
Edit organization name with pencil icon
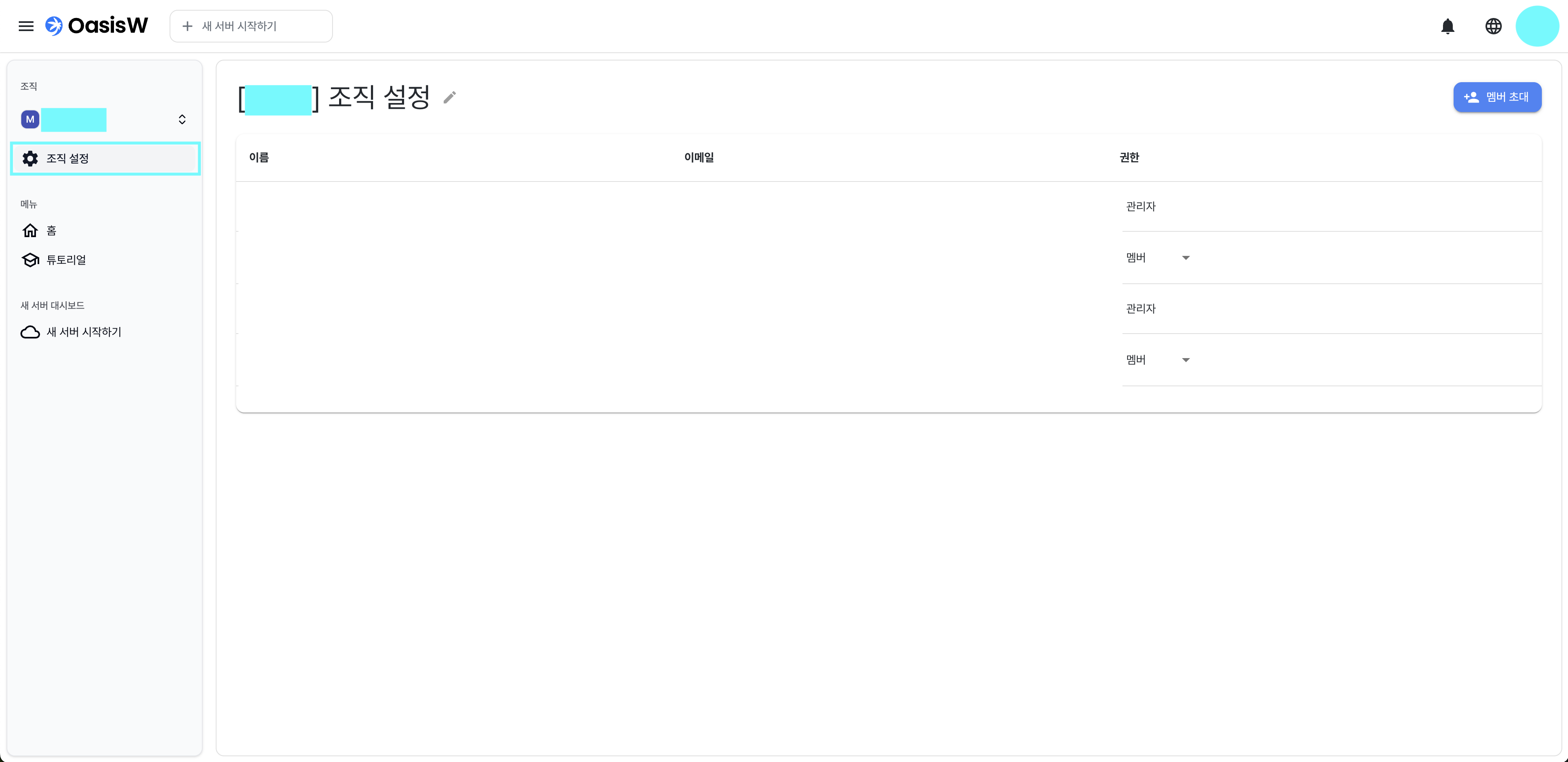click(x=450, y=97)
